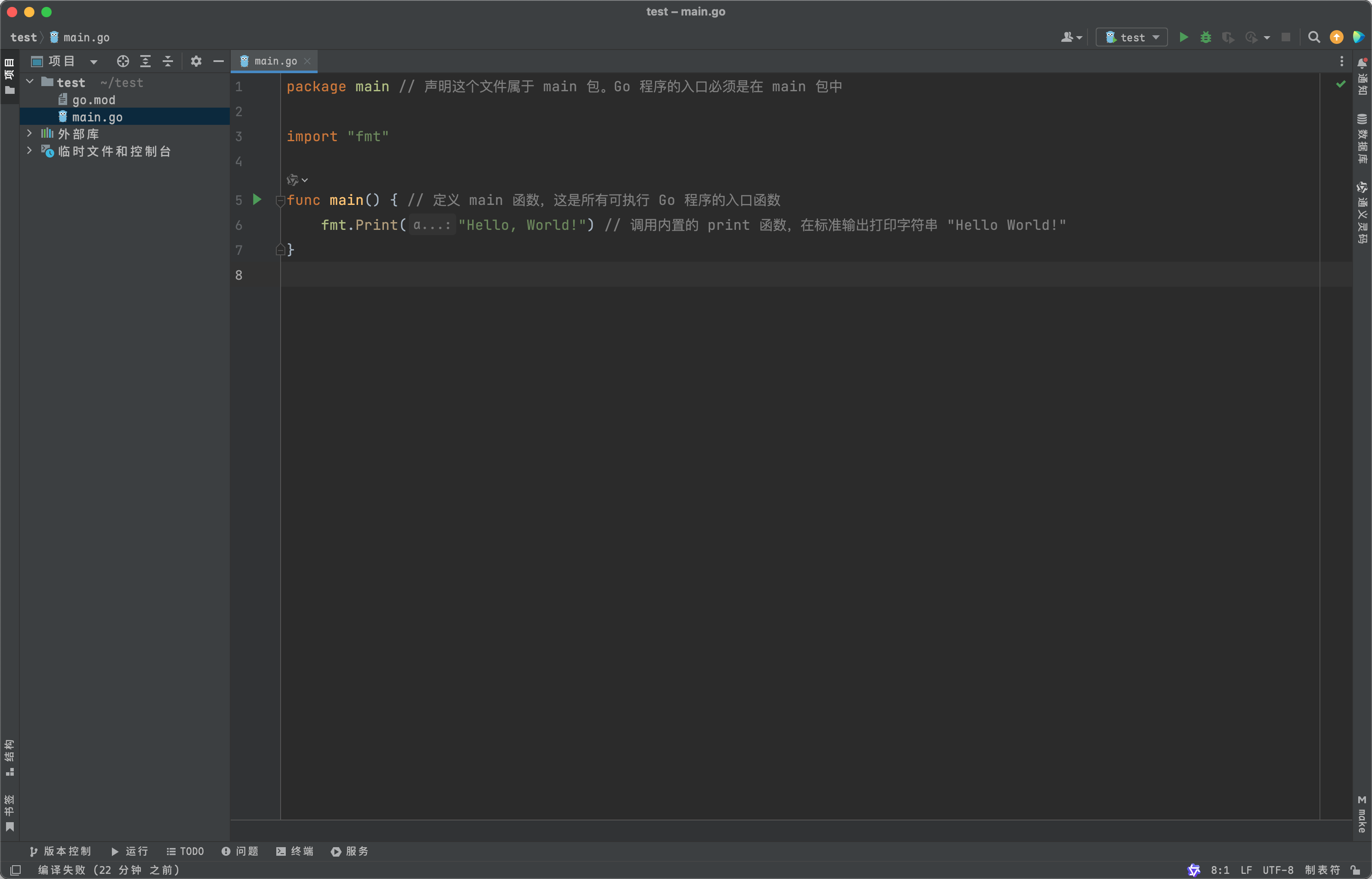
Task: Open the 数据库 database tool window
Action: (1362, 139)
